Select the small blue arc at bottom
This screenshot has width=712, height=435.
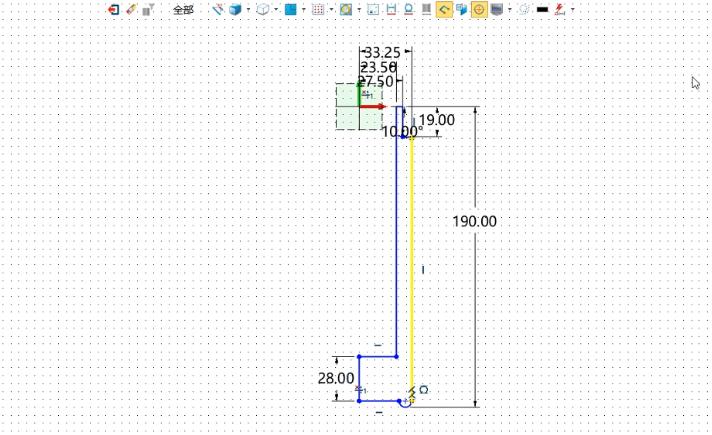405,405
